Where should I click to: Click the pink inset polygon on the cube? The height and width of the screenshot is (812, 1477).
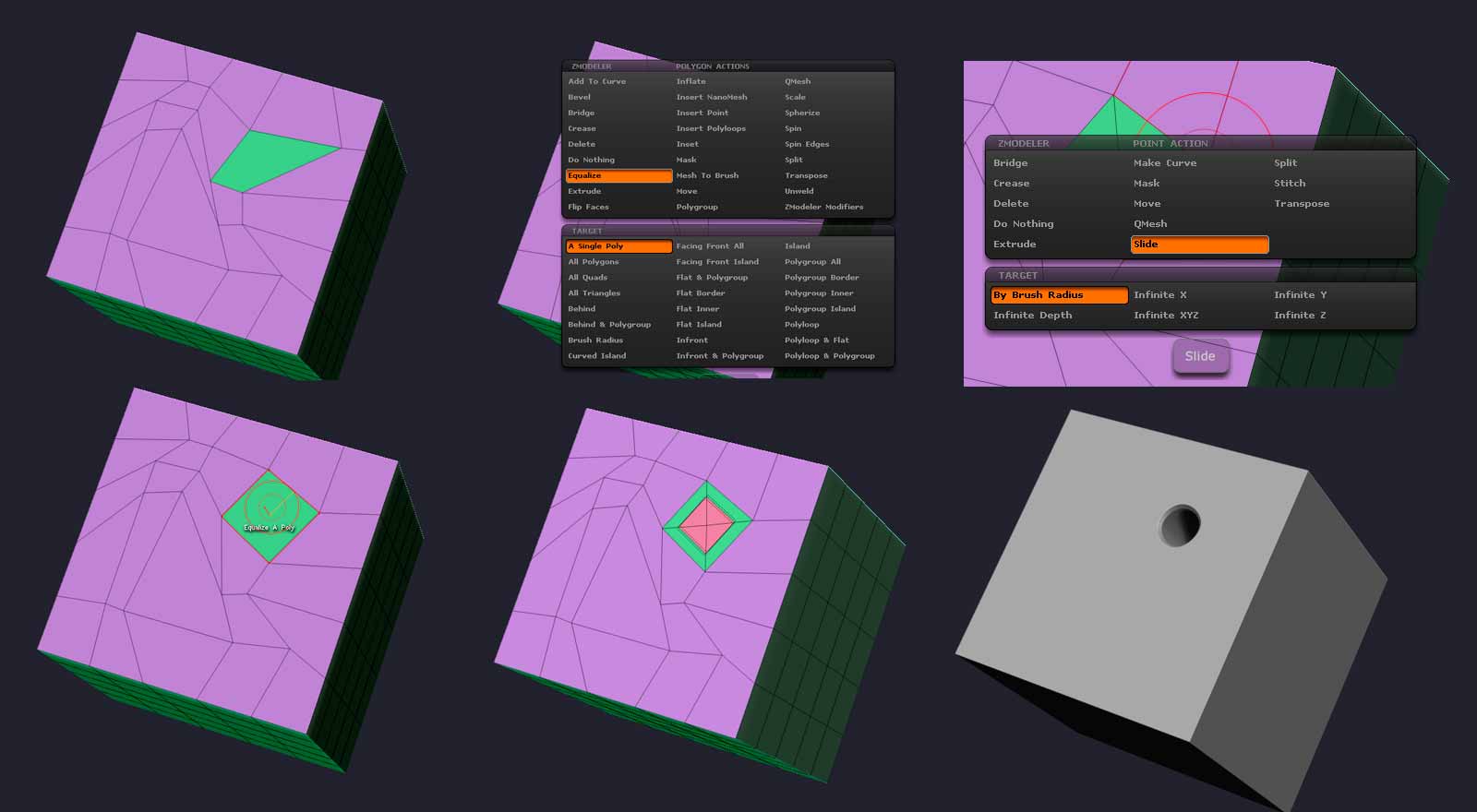(706, 525)
